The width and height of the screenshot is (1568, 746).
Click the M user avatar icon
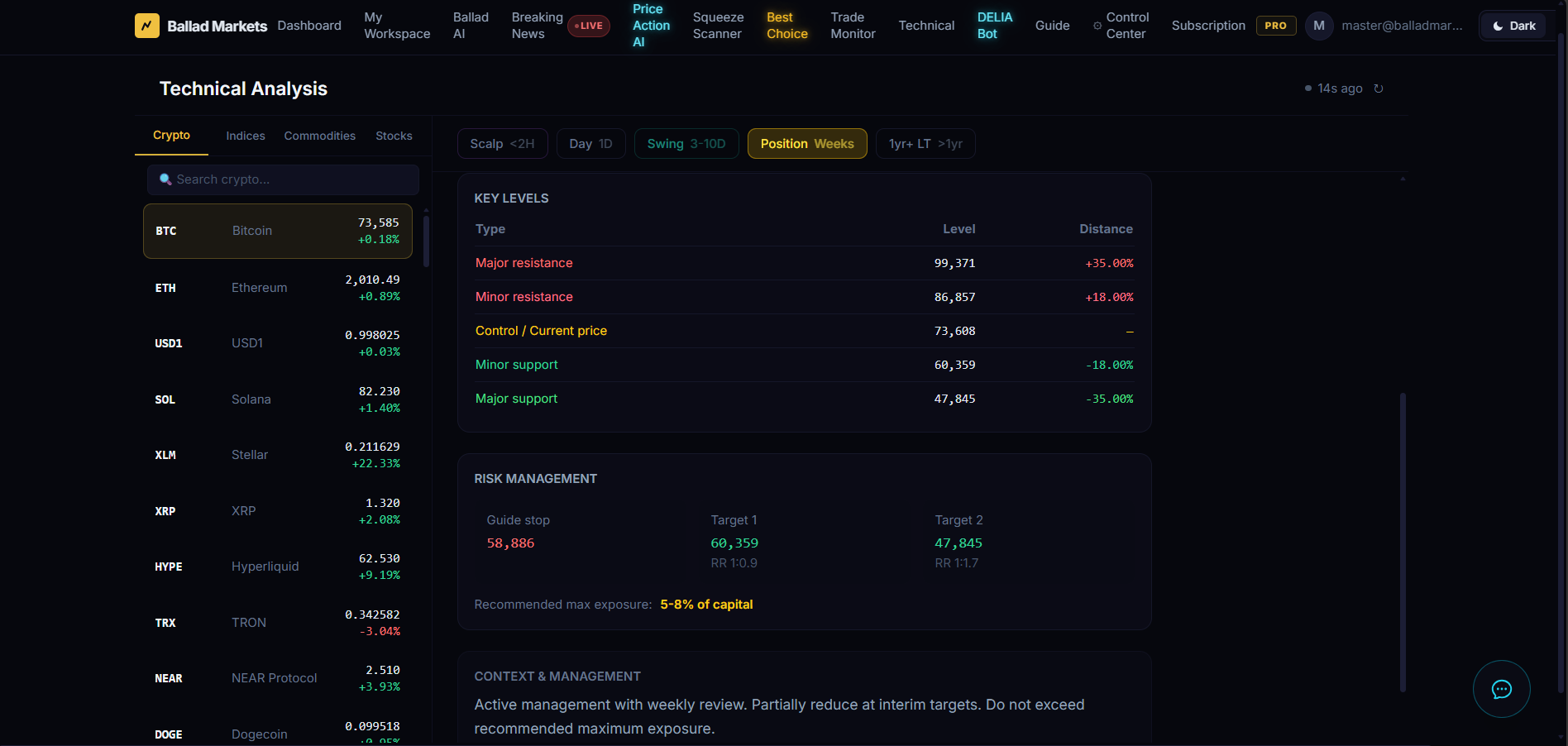1319,26
